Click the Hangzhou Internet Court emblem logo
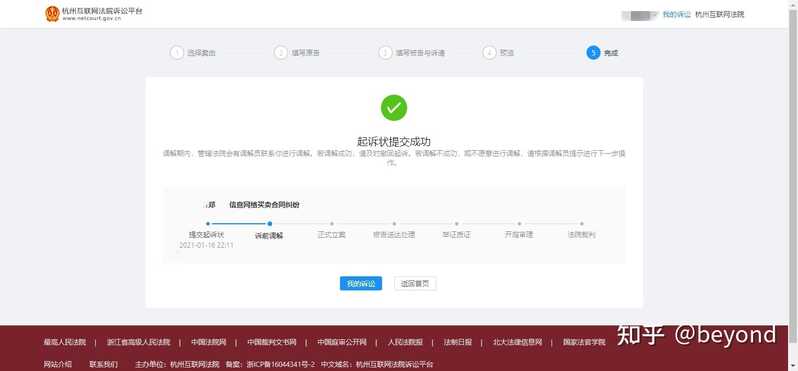This screenshot has height=371, width=798. [52, 14]
